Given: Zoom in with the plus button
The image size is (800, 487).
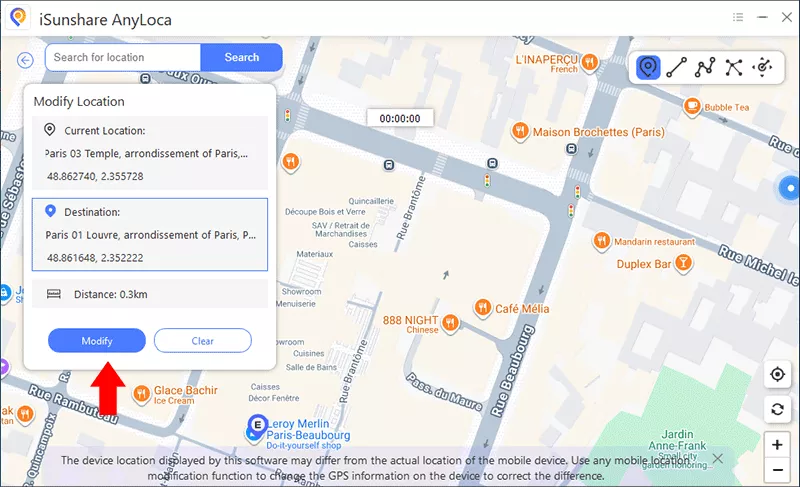Looking at the screenshot, I should pyautogui.click(x=777, y=445).
